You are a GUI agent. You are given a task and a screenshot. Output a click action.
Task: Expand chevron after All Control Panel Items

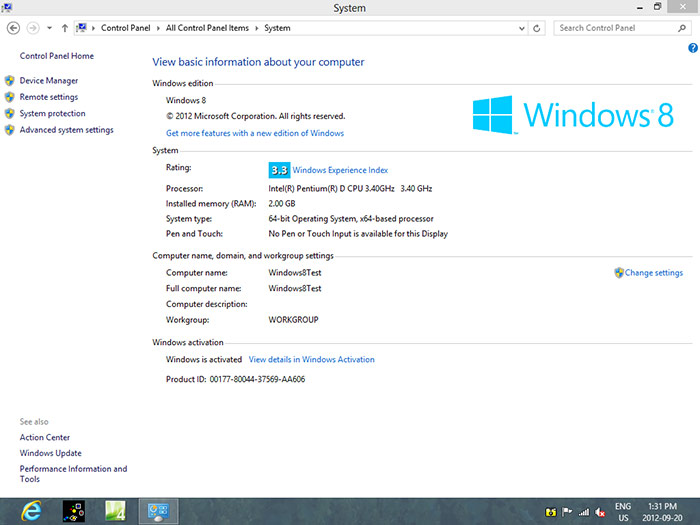(257, 28)
